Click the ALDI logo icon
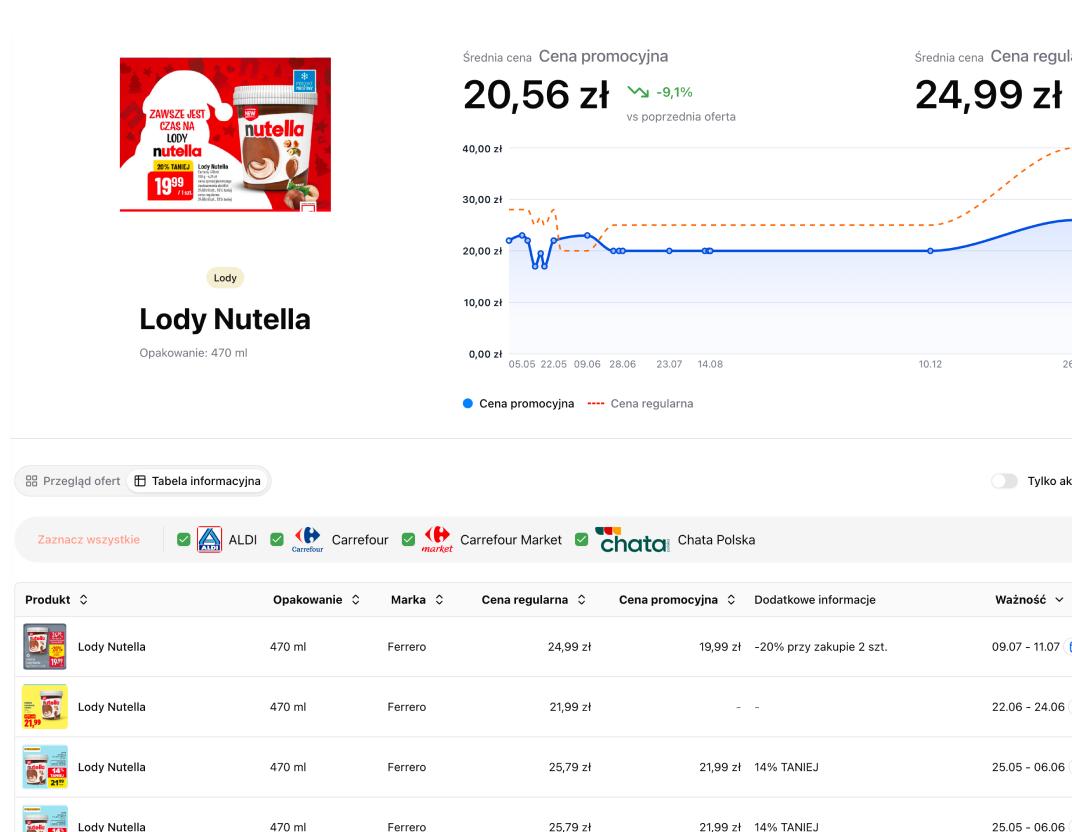The height and width of the screenshot is (832, 1072). click(209, 540)
